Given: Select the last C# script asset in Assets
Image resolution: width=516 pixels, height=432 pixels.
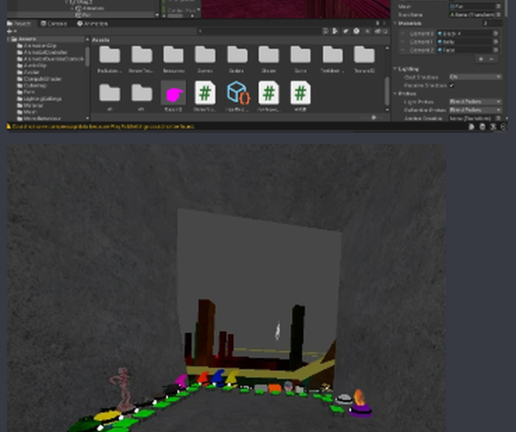Looking at the screenshot, I should pos(300,92).
